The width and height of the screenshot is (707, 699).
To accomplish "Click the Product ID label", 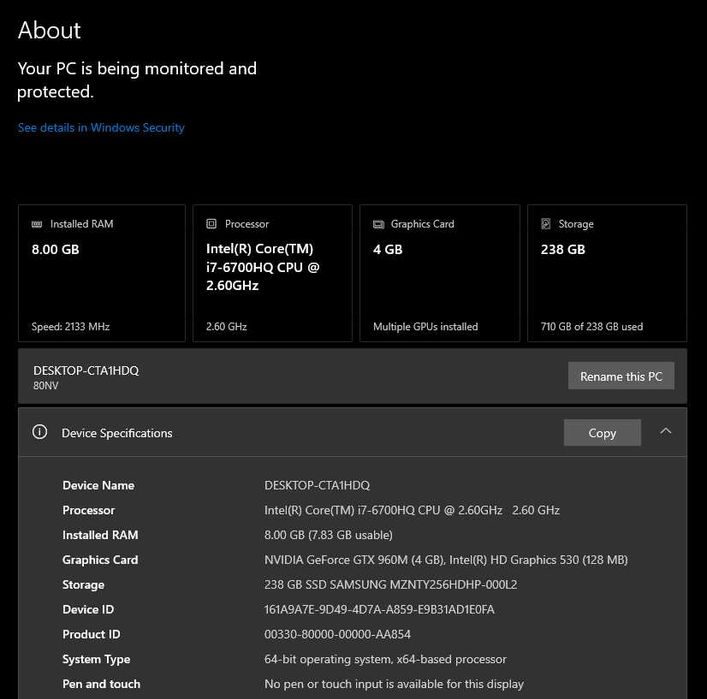I will [x=91, y=635].
